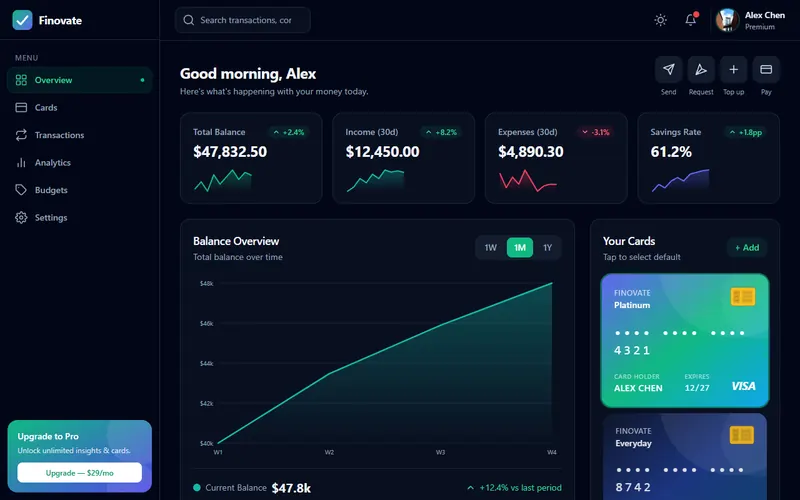Screen dimensions: 800x500
Task: Click the $47.8k current balance value
Action: pos(291,488)
